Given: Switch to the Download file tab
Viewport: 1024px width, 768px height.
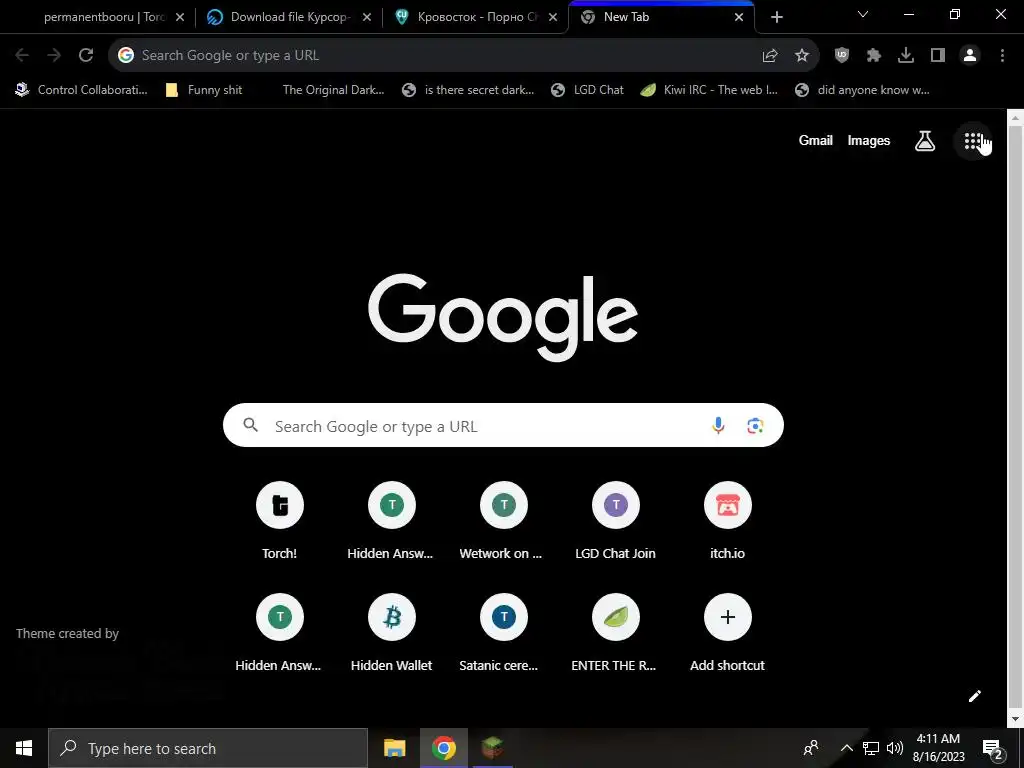Looking at the screenshot, I should pos(287,17).
